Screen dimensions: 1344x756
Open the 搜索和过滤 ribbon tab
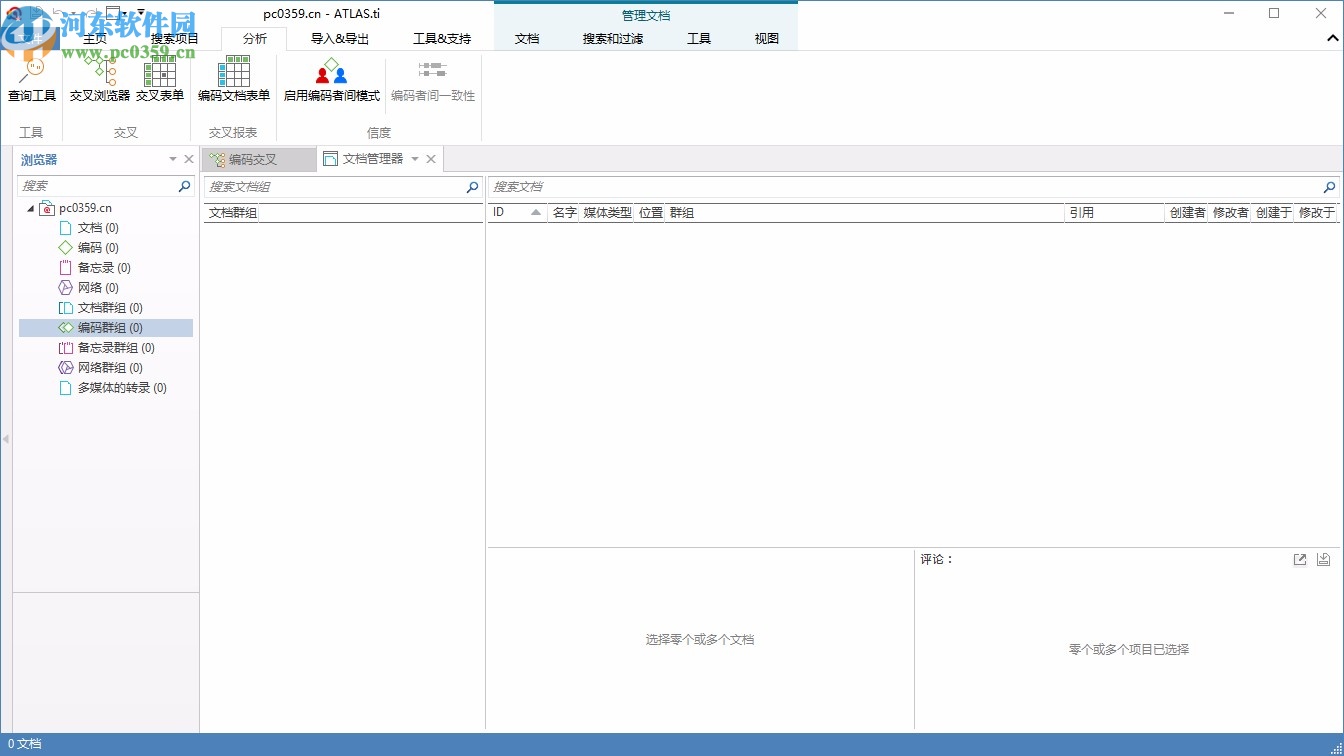[x=613, y=39]
